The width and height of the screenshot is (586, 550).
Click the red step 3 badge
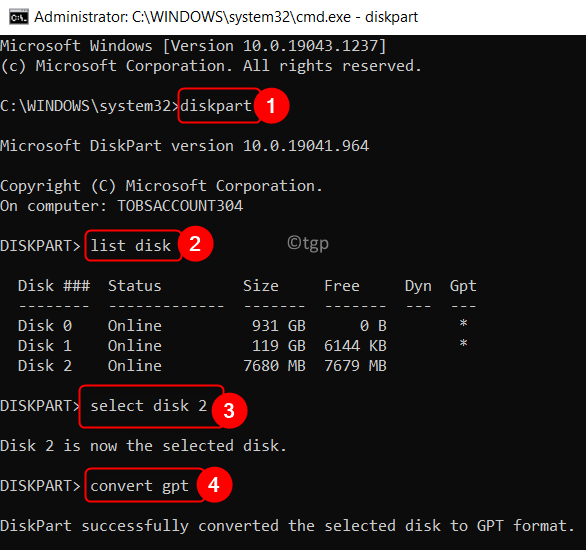tap(229, 410)
